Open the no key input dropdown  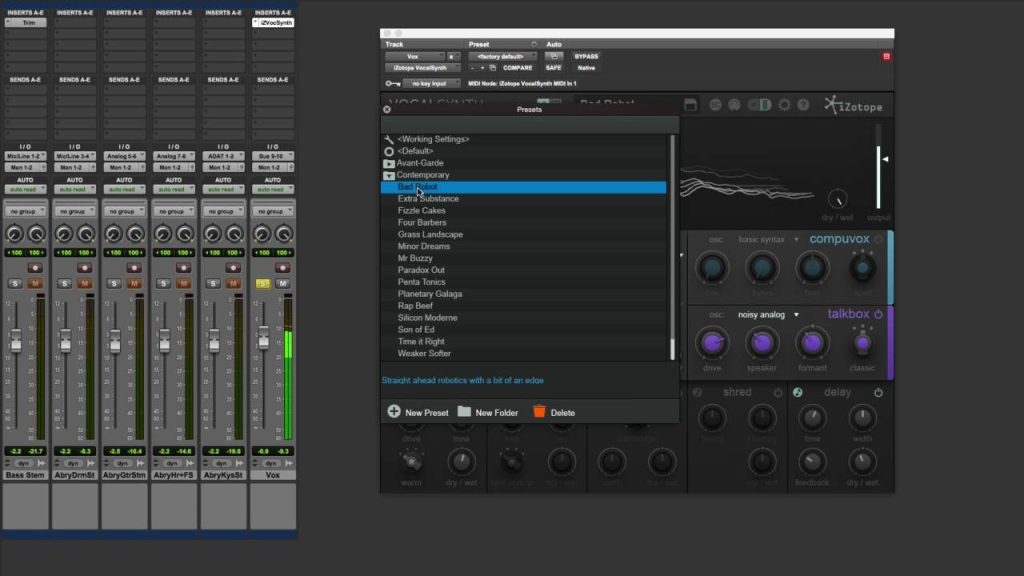pos(430,84)
